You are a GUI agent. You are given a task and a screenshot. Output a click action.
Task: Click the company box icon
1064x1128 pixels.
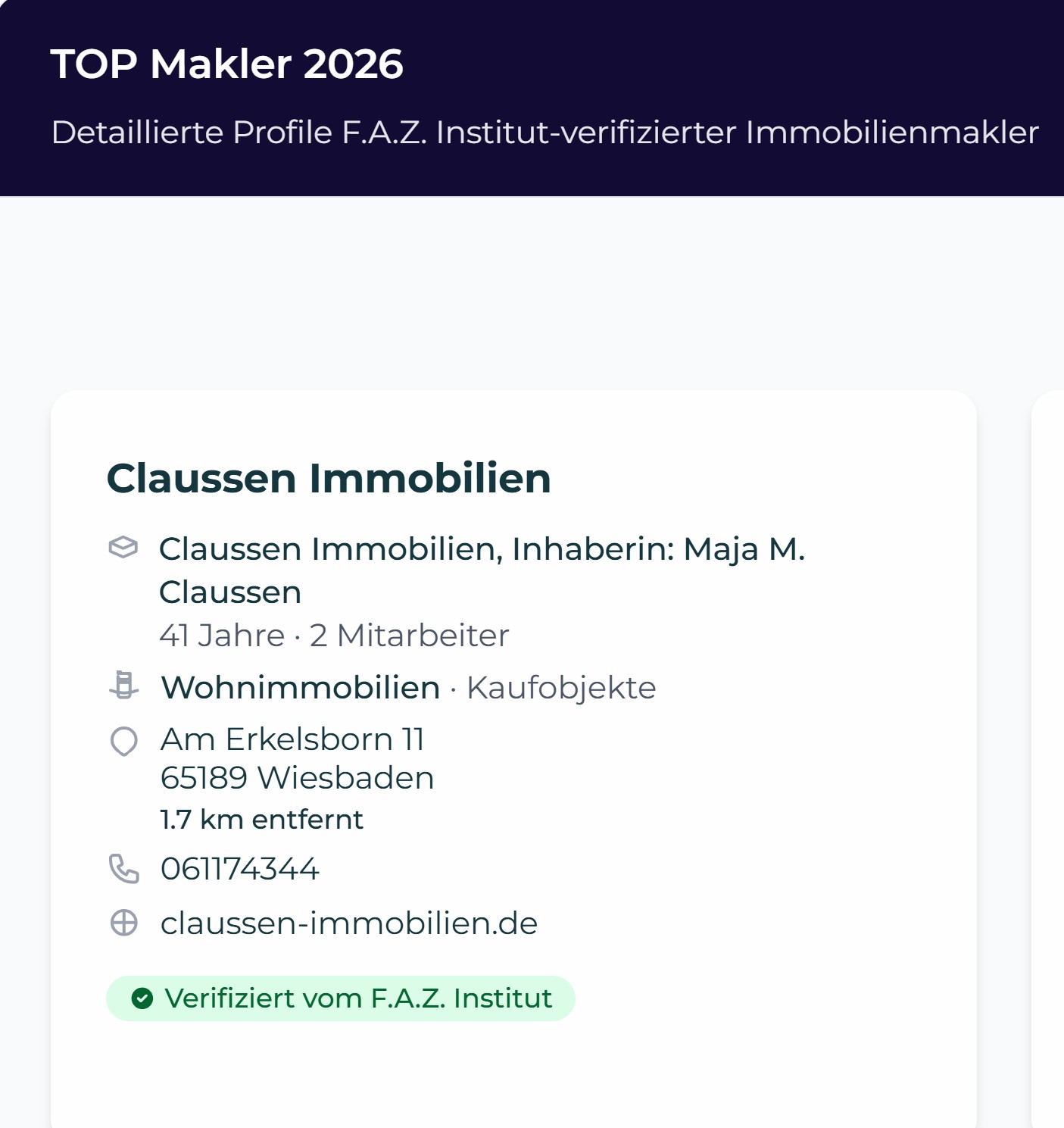[x=123, y=547]
